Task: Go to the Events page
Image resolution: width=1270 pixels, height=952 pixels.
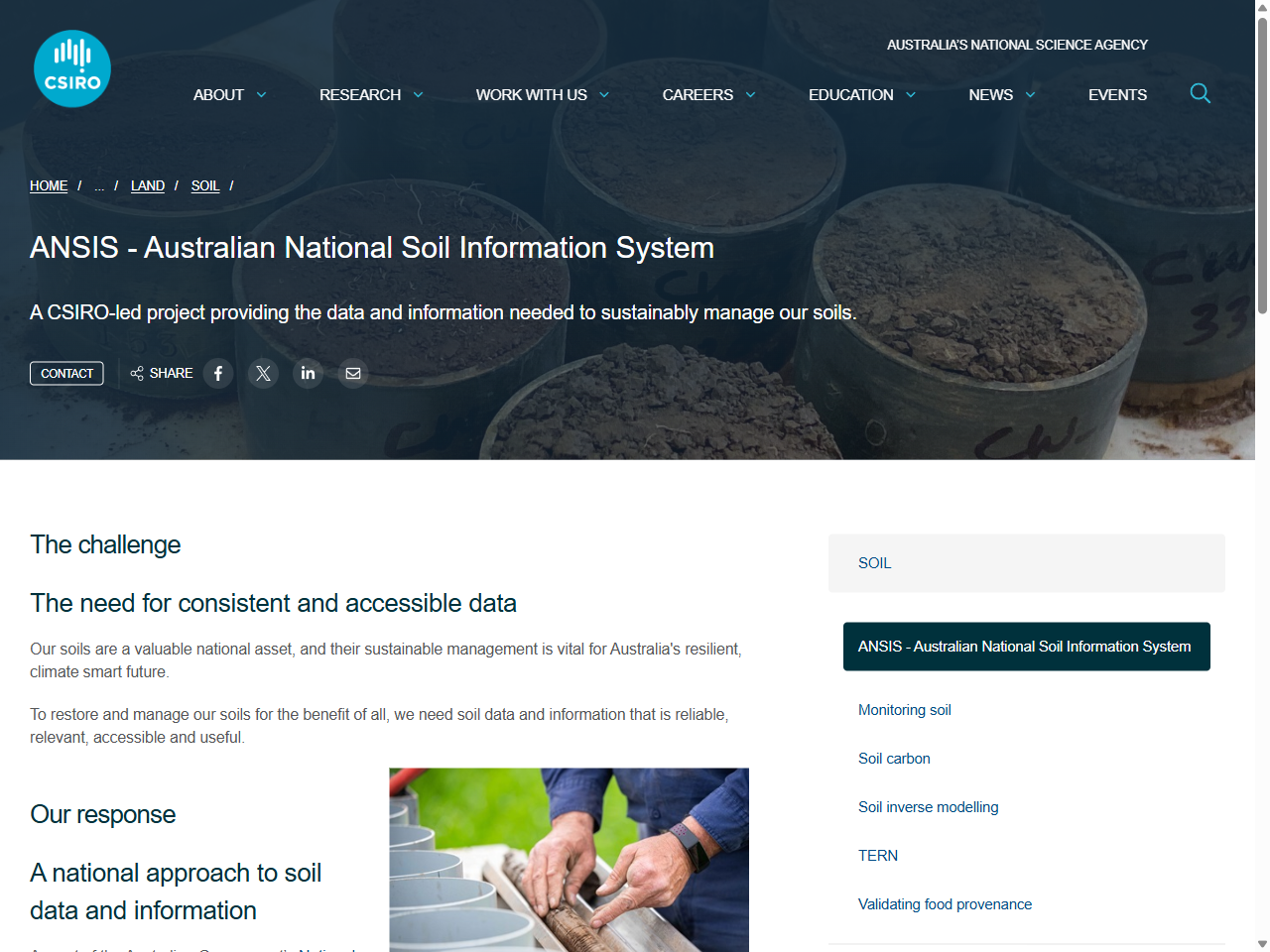Action: (1117, 95)
